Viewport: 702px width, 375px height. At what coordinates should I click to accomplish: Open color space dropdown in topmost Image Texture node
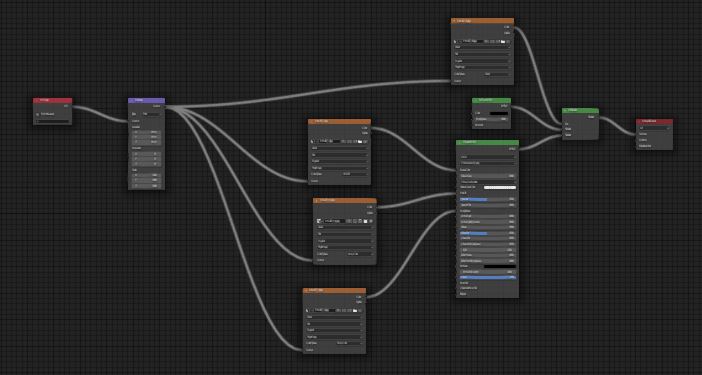[497, 74]
